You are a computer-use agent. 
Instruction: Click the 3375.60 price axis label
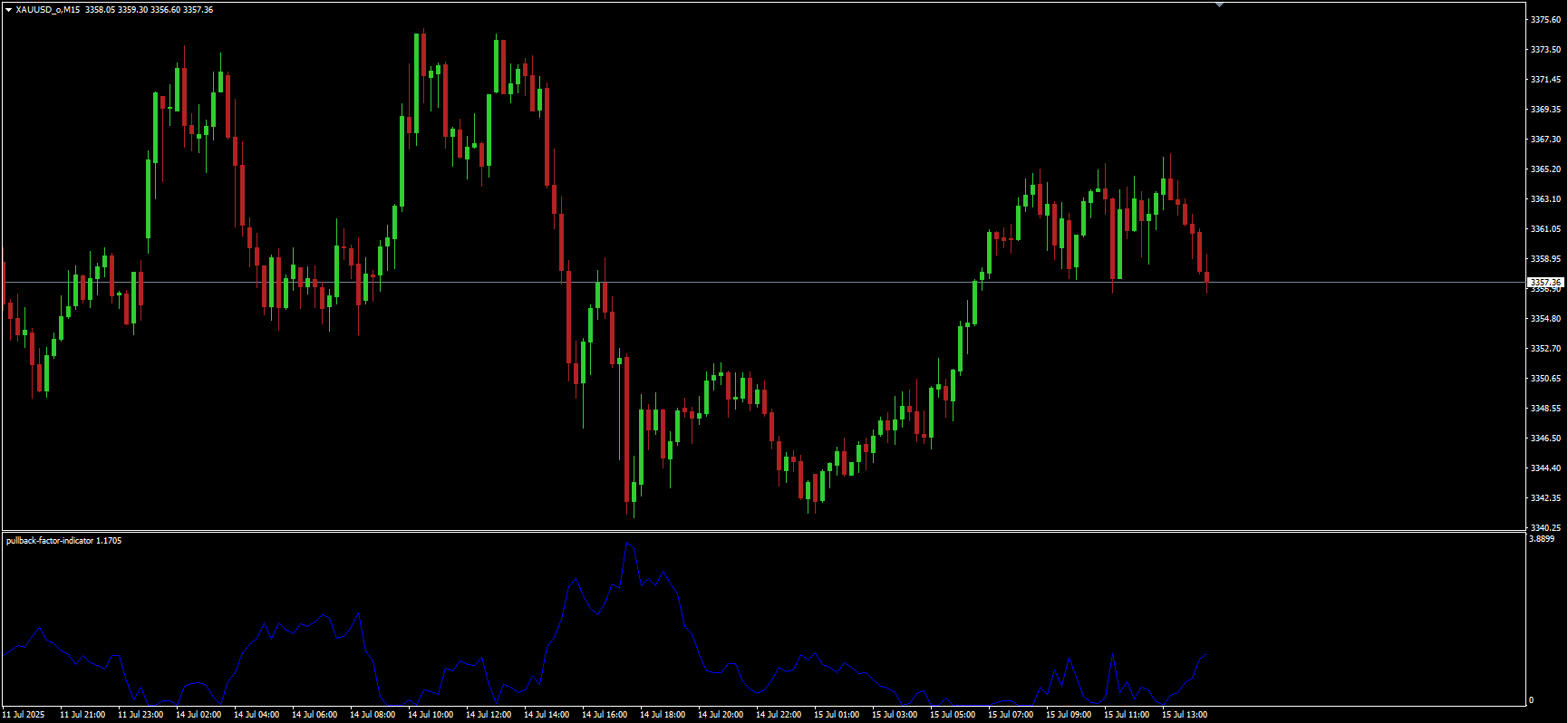(1545, 19)
